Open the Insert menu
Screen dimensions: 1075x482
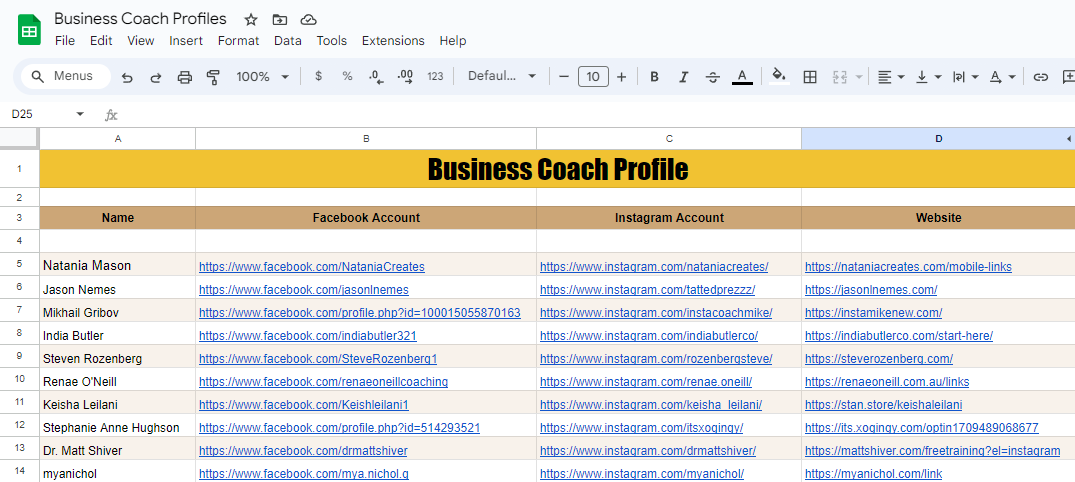coord(186,41)
